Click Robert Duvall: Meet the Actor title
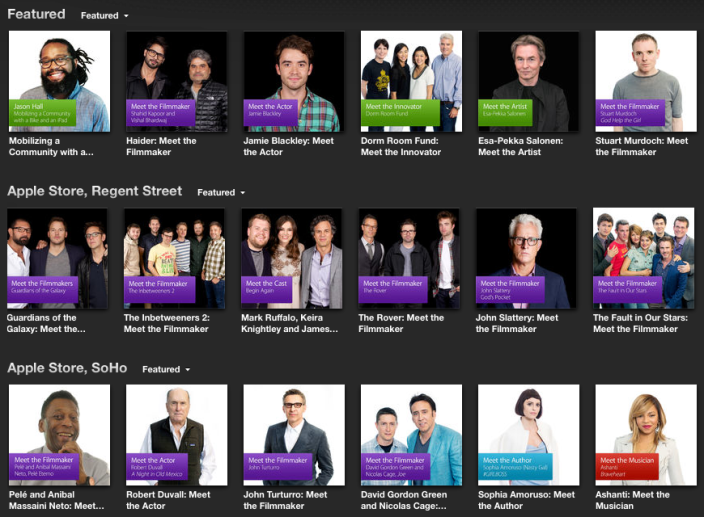The height and width of the screenshot is (517, 704). pos(168,500)
